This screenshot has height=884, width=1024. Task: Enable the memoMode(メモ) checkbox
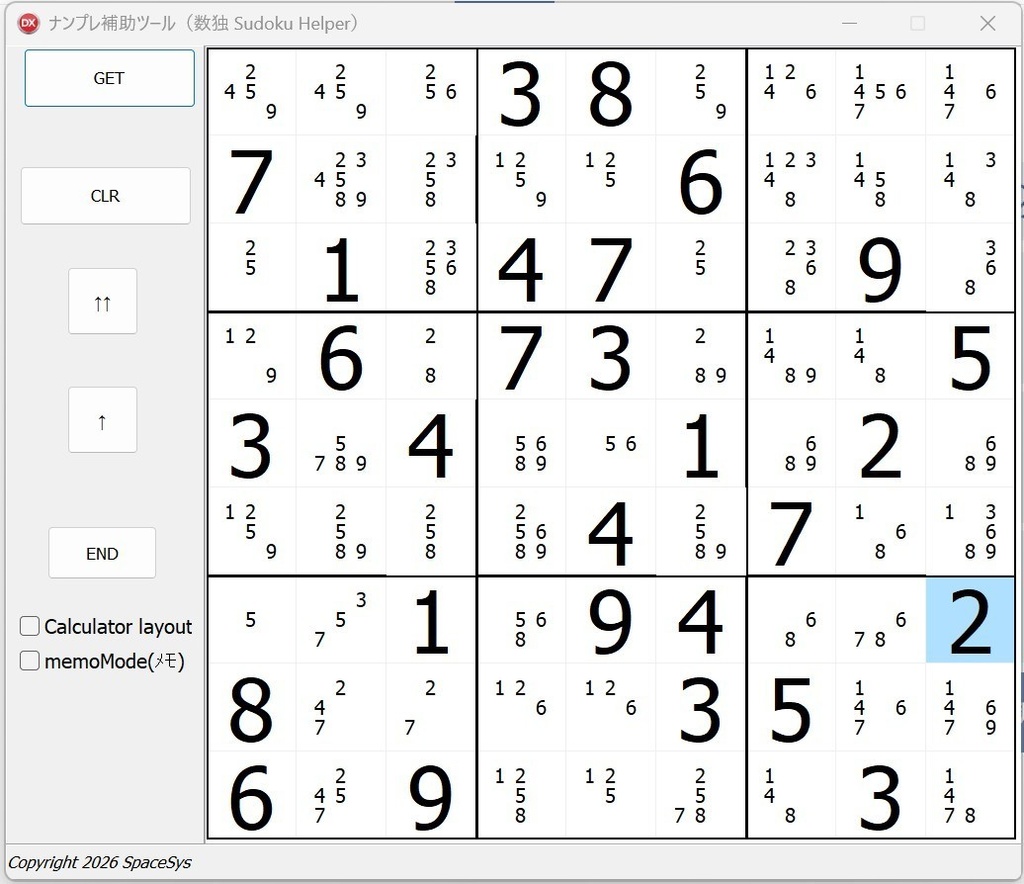[x=29, y=661]
